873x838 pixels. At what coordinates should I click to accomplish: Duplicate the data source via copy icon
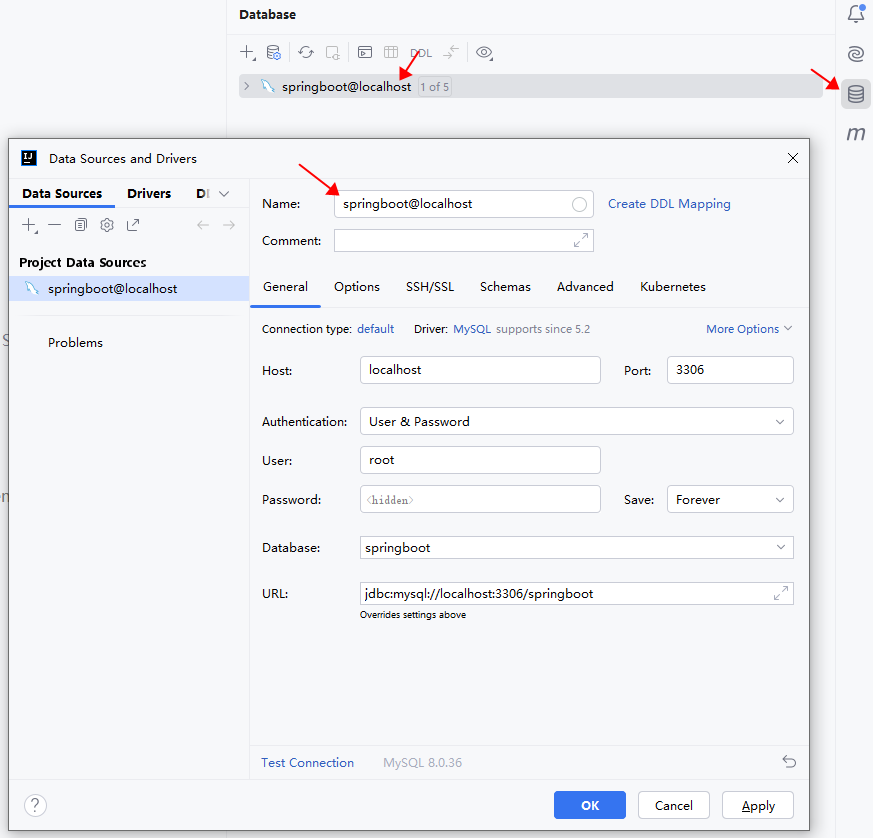click(81, 225)
